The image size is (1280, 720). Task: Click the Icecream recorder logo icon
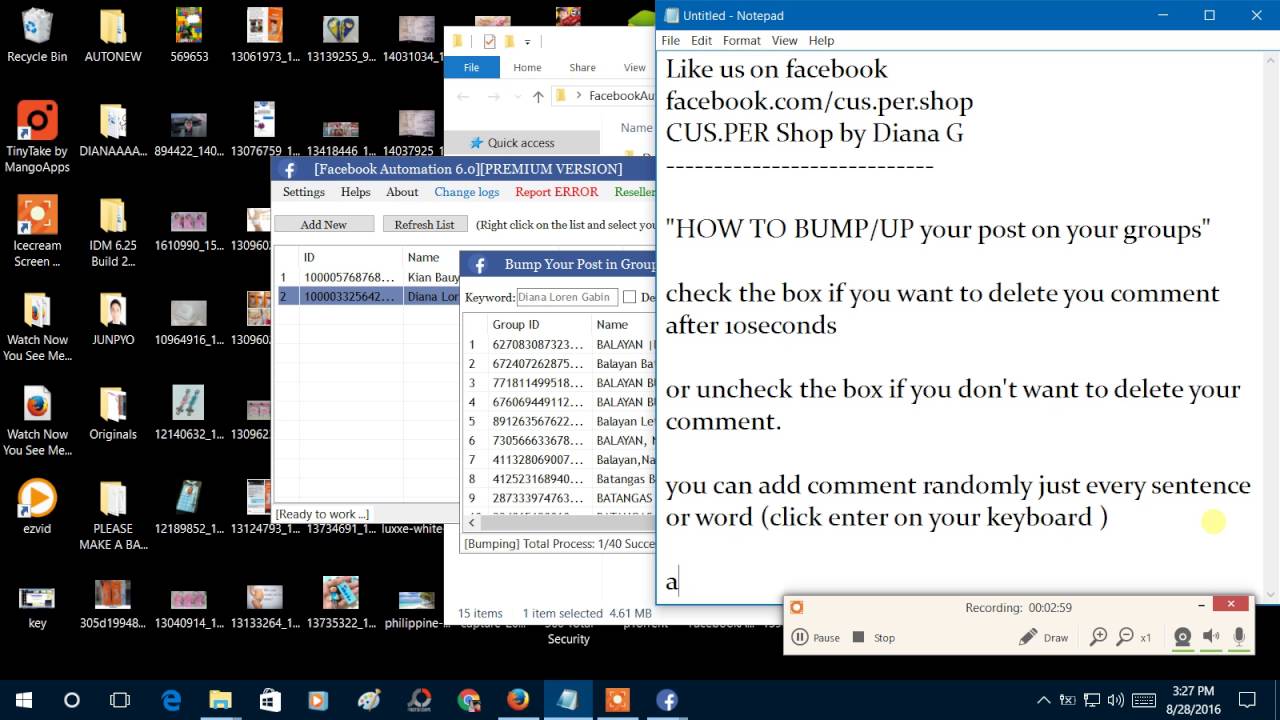coord(796,607)
